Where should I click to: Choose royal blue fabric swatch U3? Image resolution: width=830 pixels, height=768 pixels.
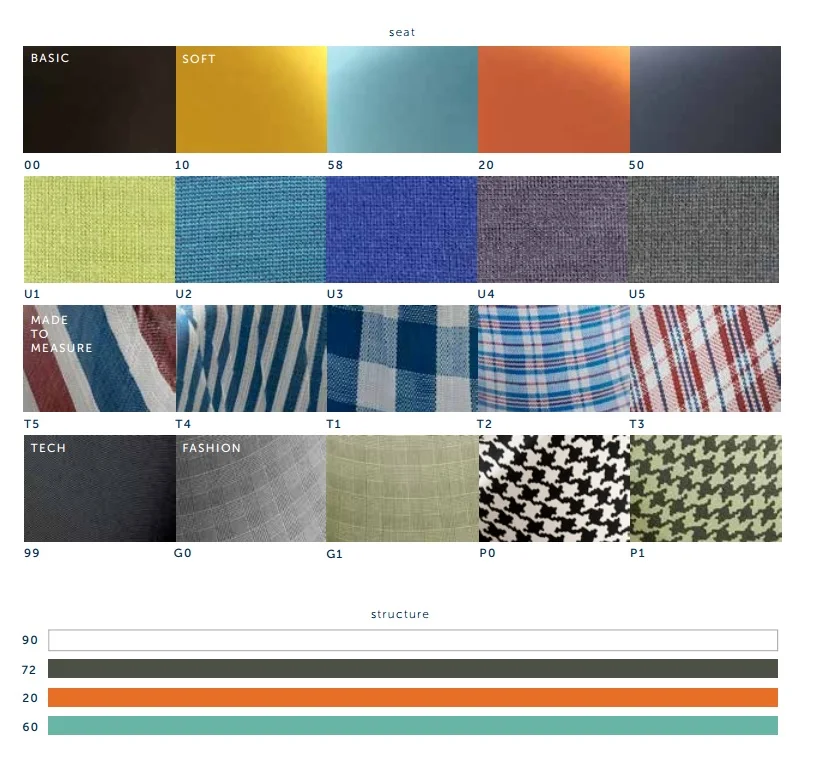402,229
